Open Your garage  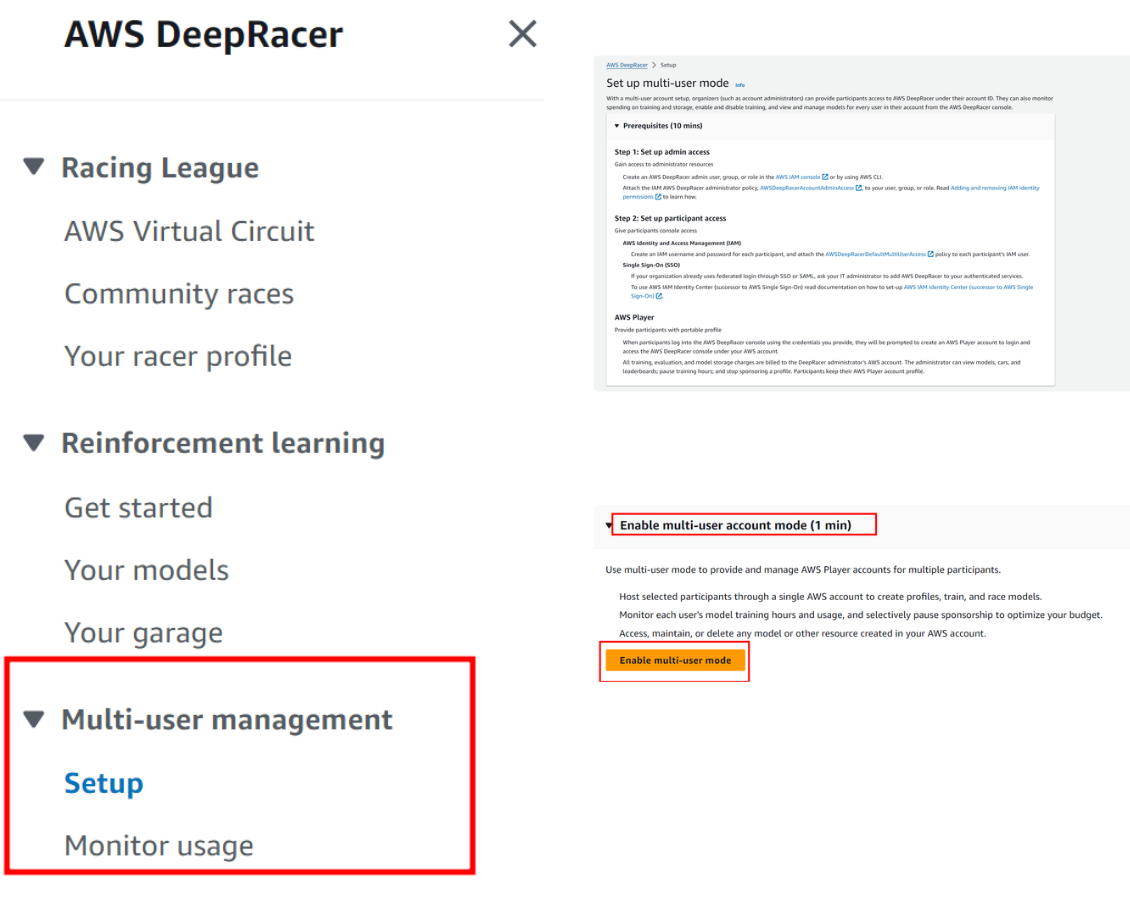point(143,633)
